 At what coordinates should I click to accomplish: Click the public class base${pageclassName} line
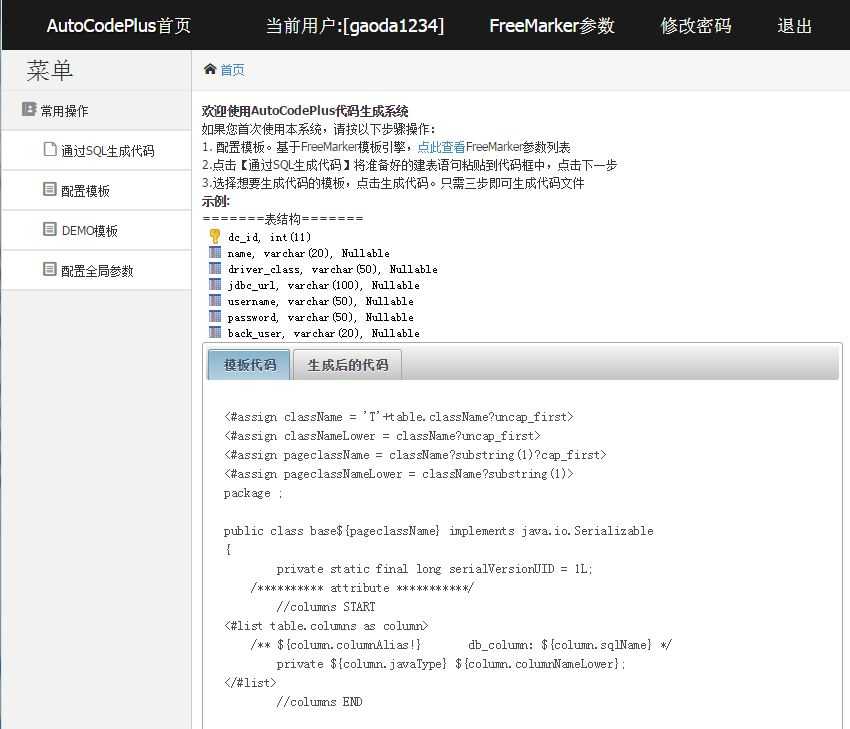(439, 531)
